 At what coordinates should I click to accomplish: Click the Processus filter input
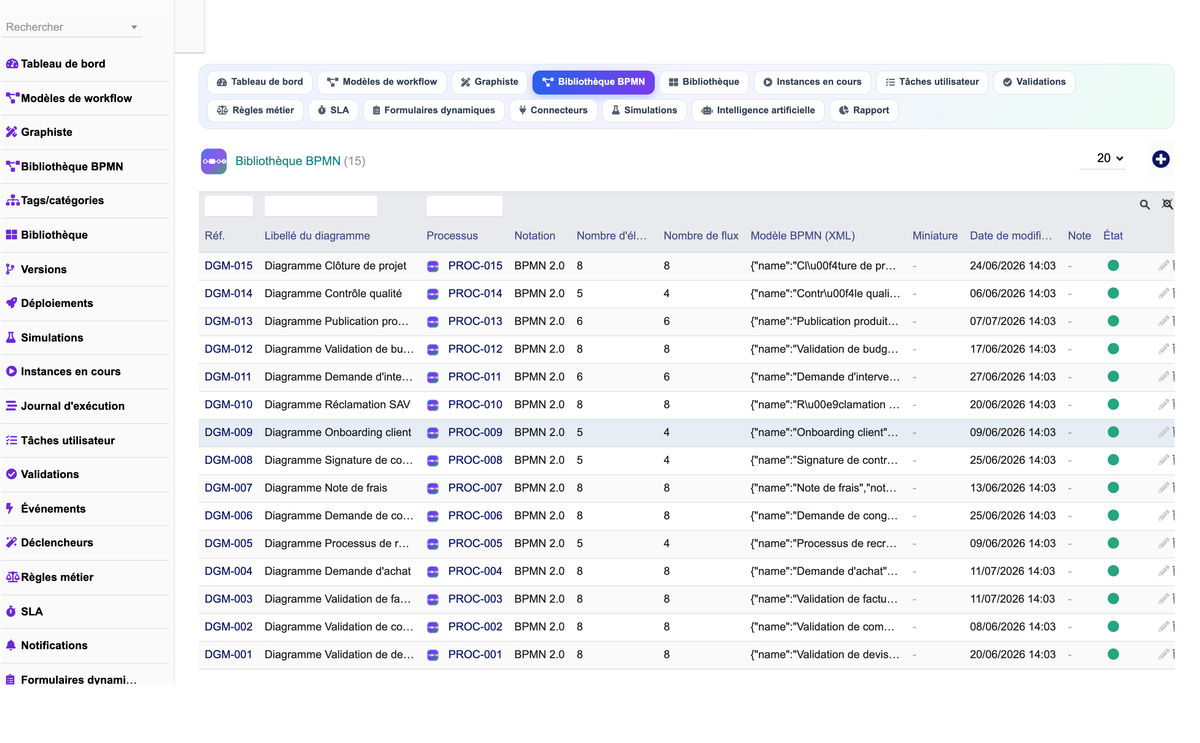point(464,206)
